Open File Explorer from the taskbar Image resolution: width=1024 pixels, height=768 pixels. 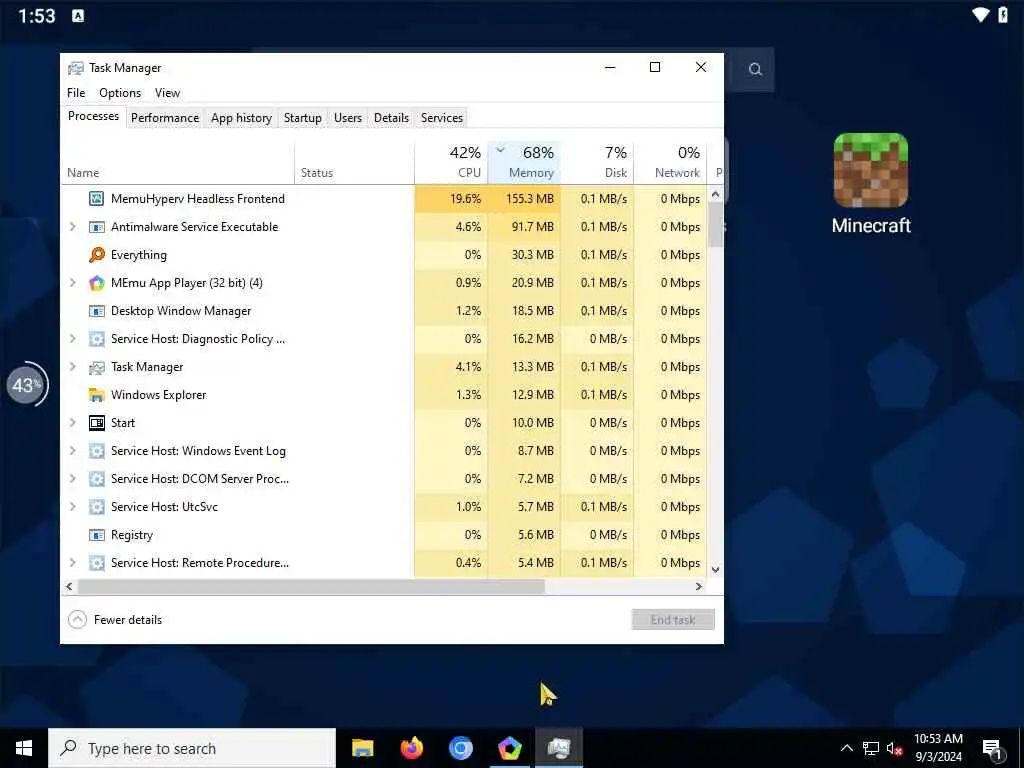pyautogui.click(x=362, y=748)
